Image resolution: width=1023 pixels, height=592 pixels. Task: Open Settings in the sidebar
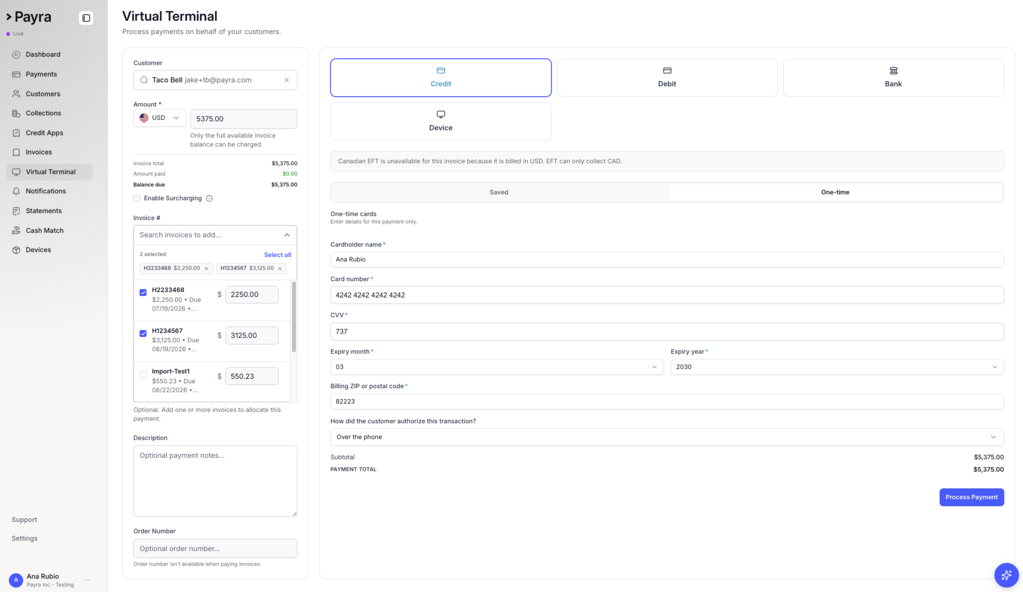(24, 538)
